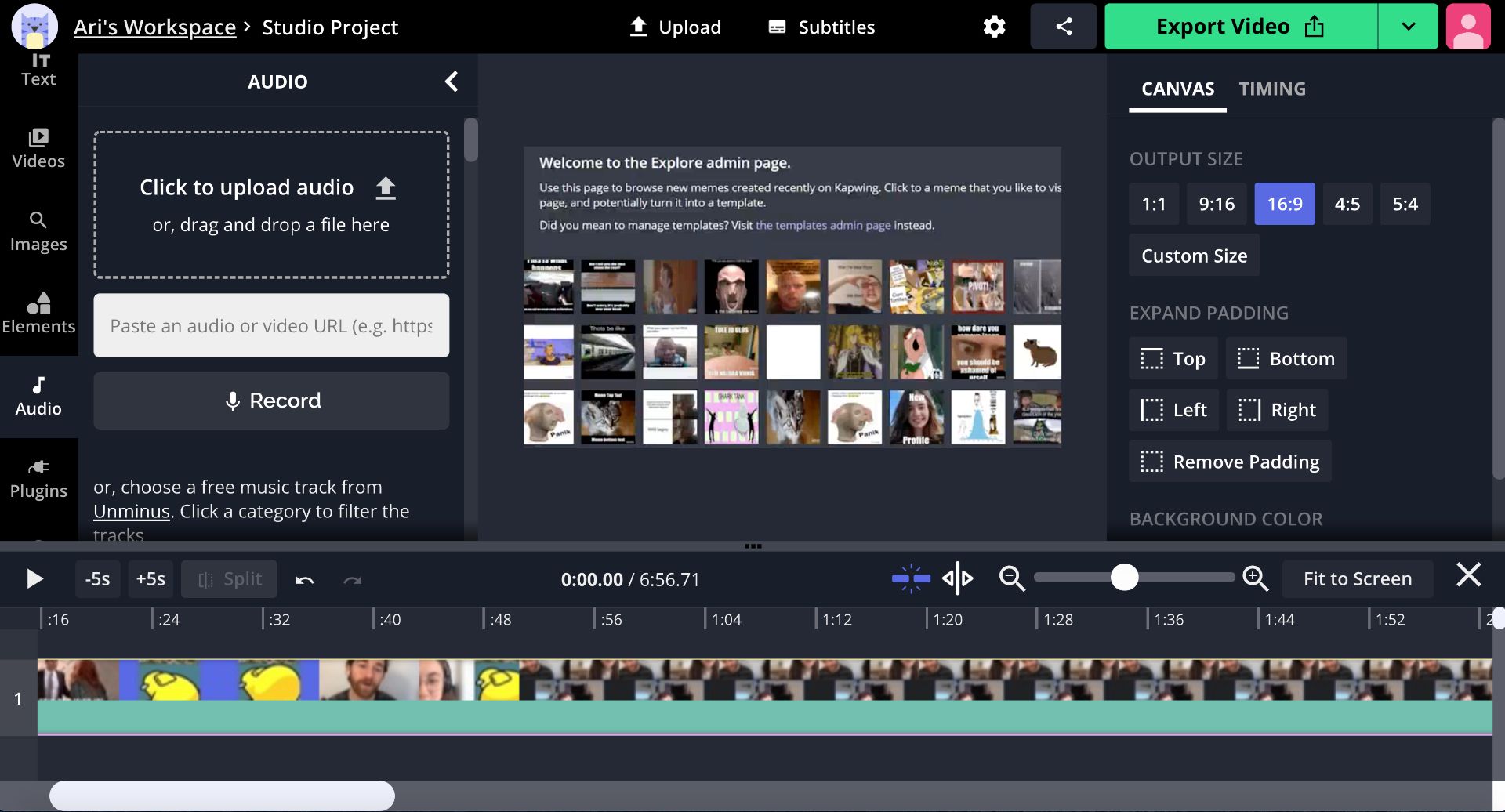Collapse the Audio panel
Image resolution: width=1505 pixels, height=812 pixels.
[451, 81]
